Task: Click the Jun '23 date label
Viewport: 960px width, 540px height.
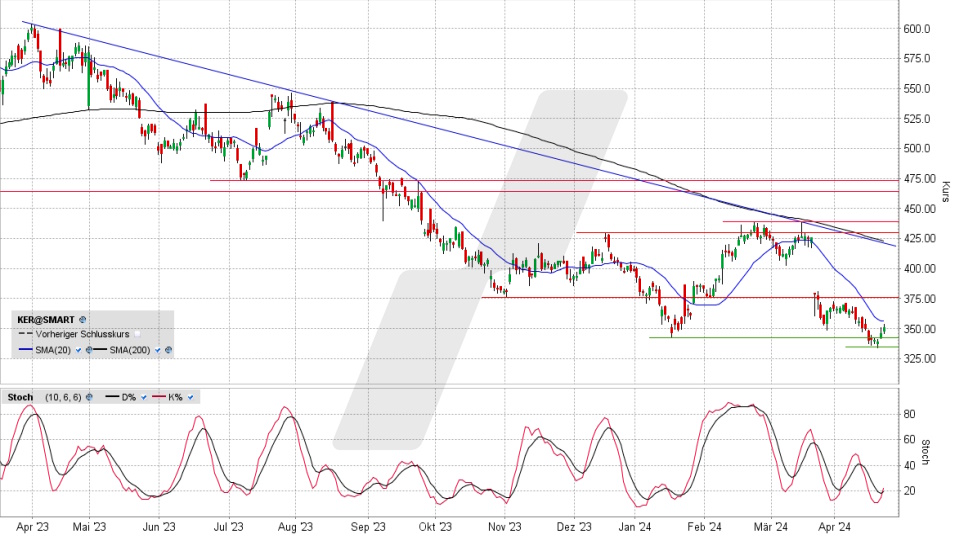Action: point(159,527)
